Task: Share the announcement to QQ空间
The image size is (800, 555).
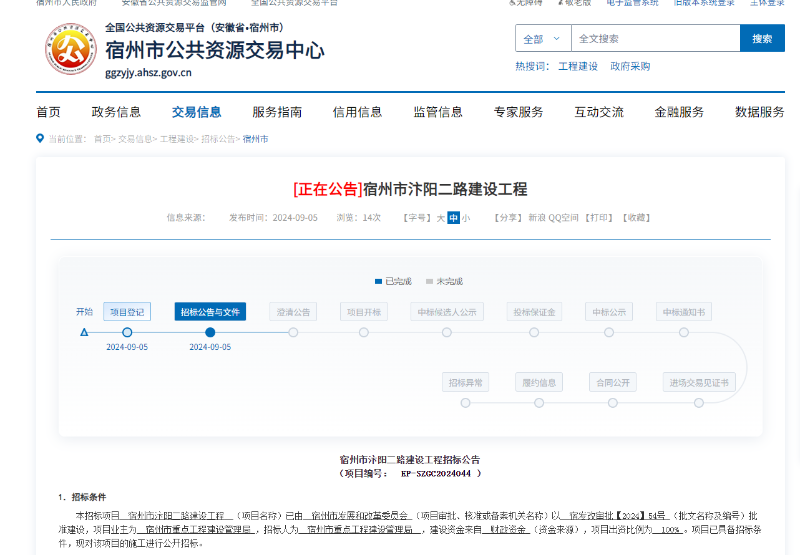Action: point(563,218)
